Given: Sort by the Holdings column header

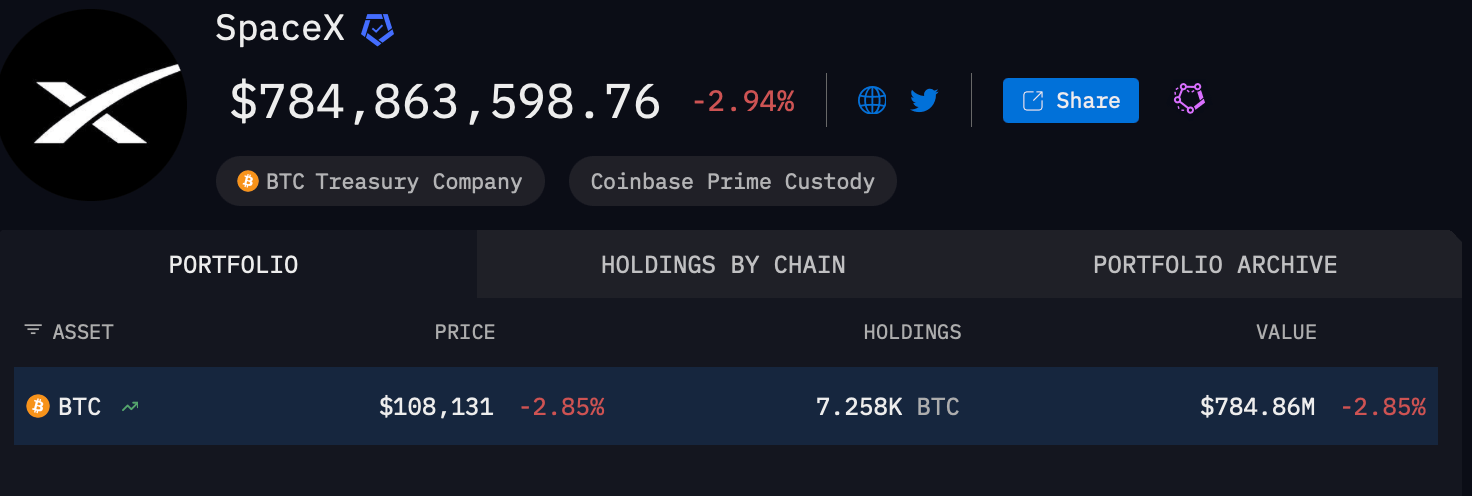Looking at the screenshot, I should point(912,332).
